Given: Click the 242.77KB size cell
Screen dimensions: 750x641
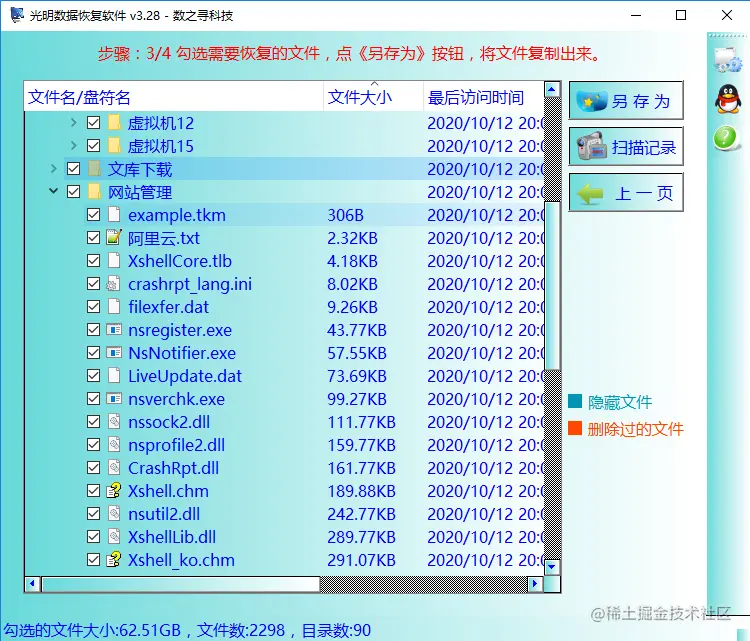Looking at the screenshot, I should click(361, 514).
